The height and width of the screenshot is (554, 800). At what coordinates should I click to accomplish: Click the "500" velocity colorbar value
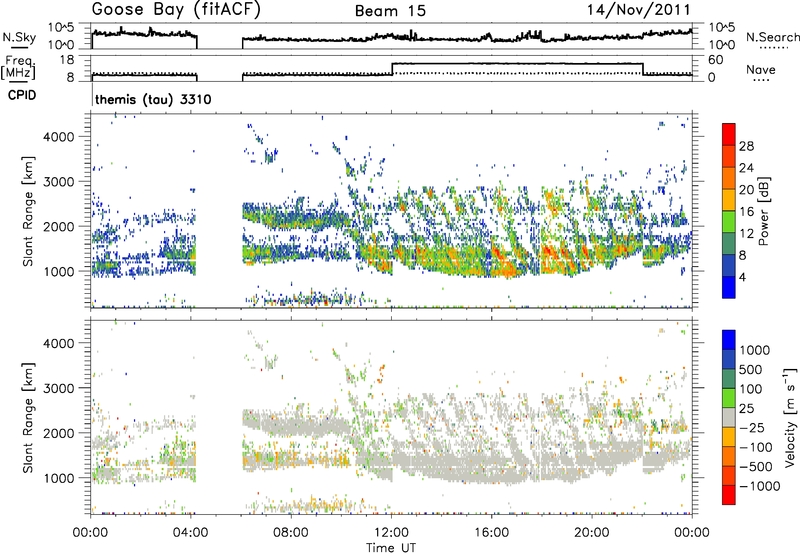[751, 369]
